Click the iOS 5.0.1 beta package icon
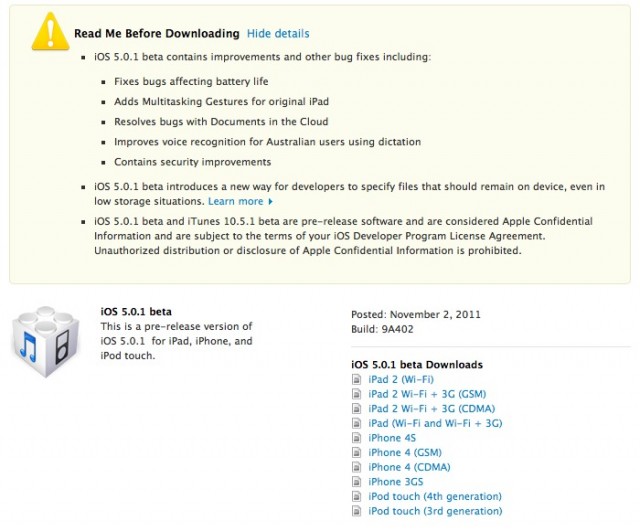The height and width of the screenshot is (531, 640). point(46,342)
